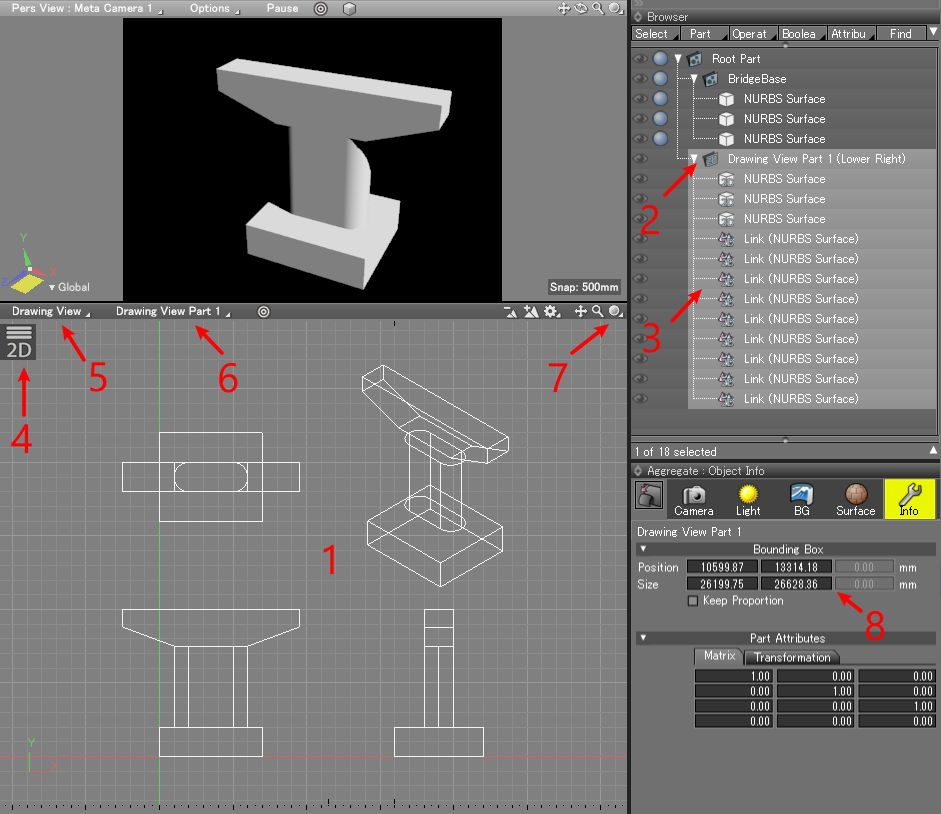
Task: Open the Surface material icon
Action: (855, 499)
